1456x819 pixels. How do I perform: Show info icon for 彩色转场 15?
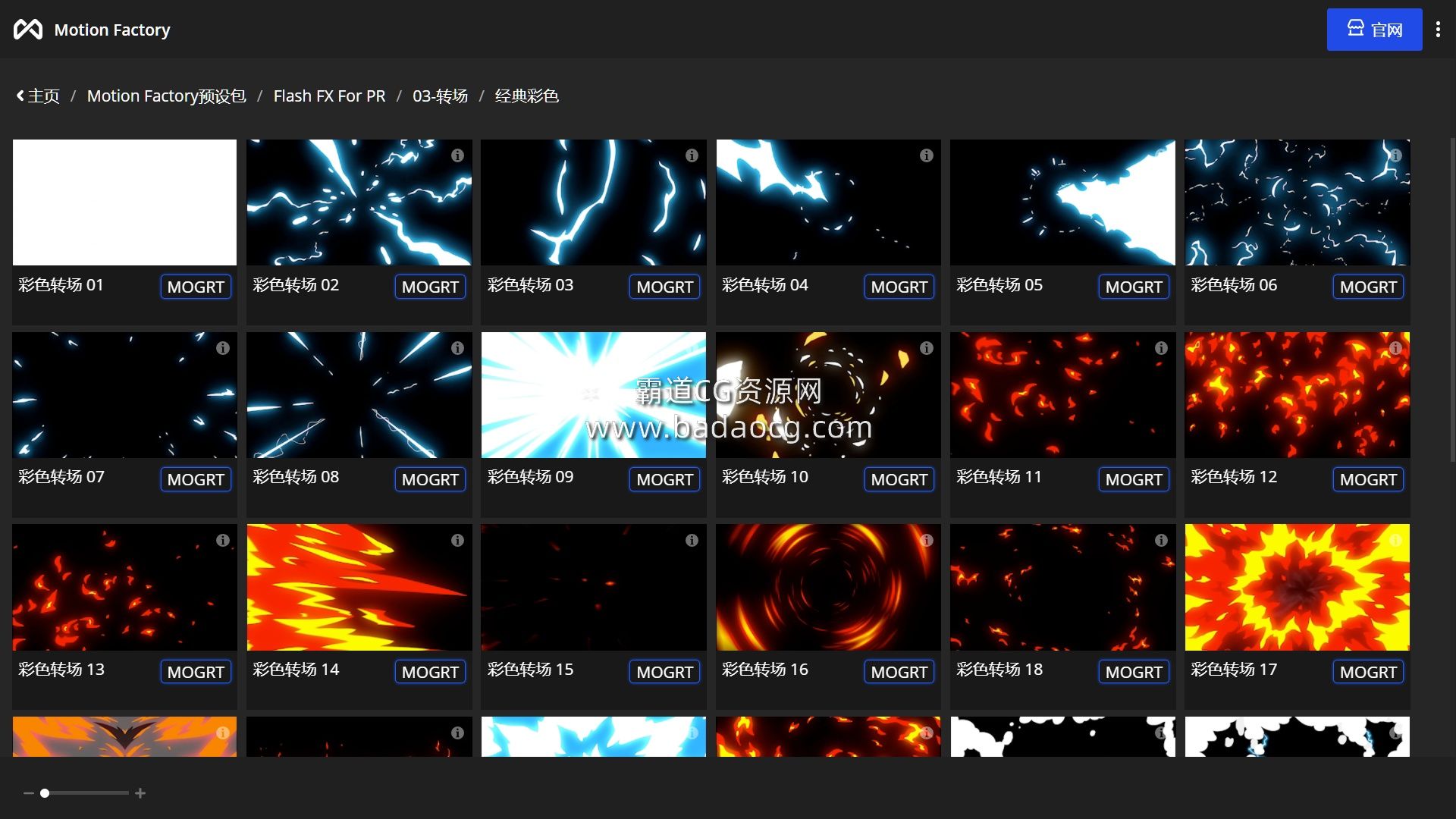(x=692, y=541)
